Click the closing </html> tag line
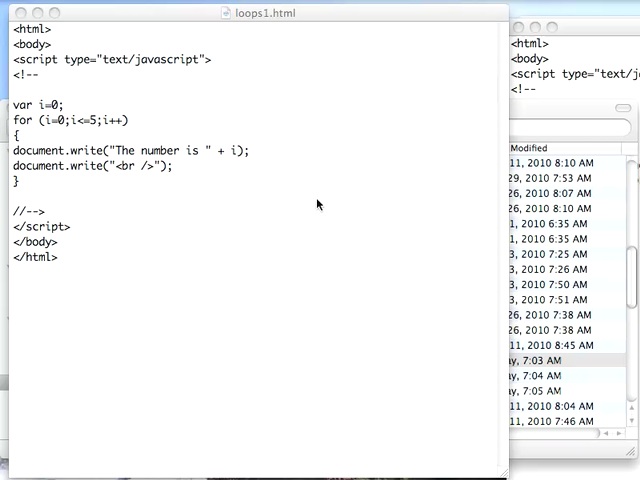The height and width of the screenshot is (480, 640). (x=35, y=257)
